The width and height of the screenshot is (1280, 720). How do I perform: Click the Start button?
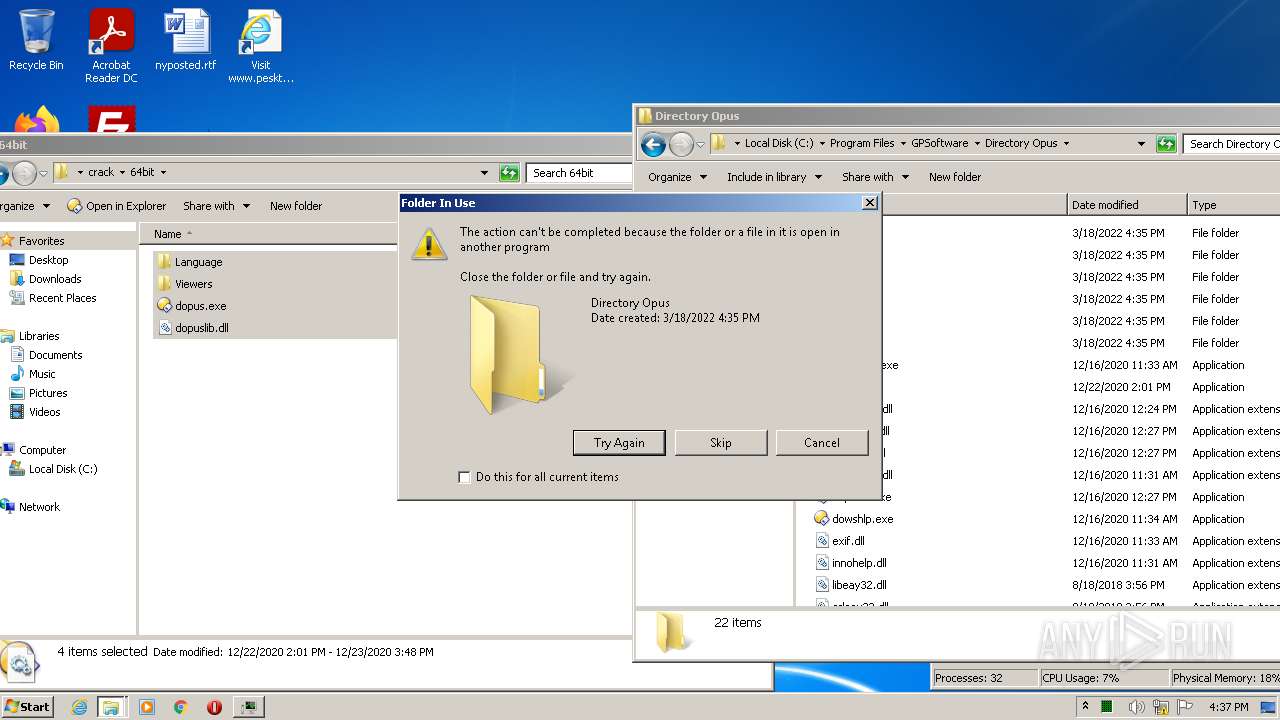point(27,707)
